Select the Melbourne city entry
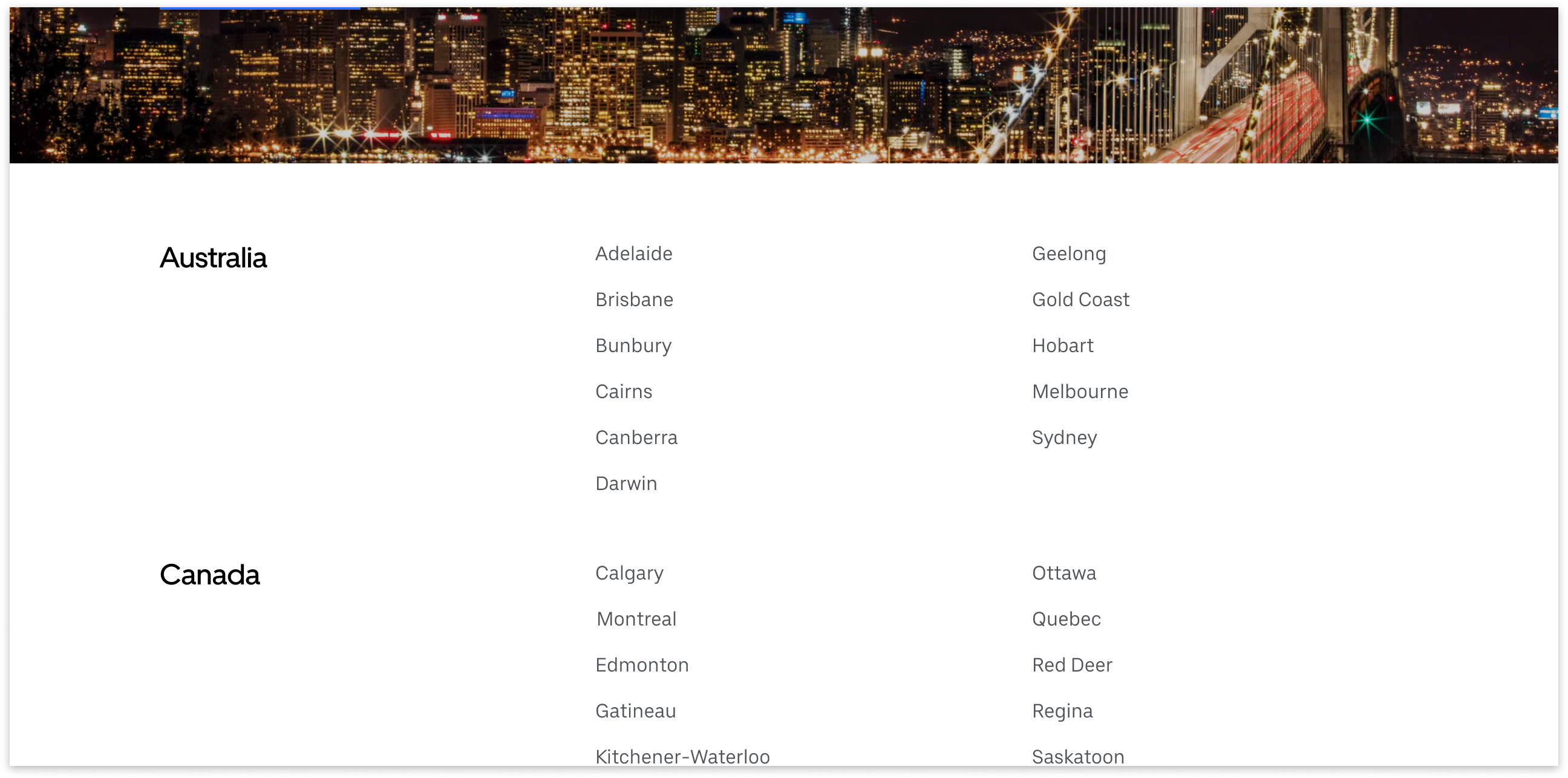 1082,391
